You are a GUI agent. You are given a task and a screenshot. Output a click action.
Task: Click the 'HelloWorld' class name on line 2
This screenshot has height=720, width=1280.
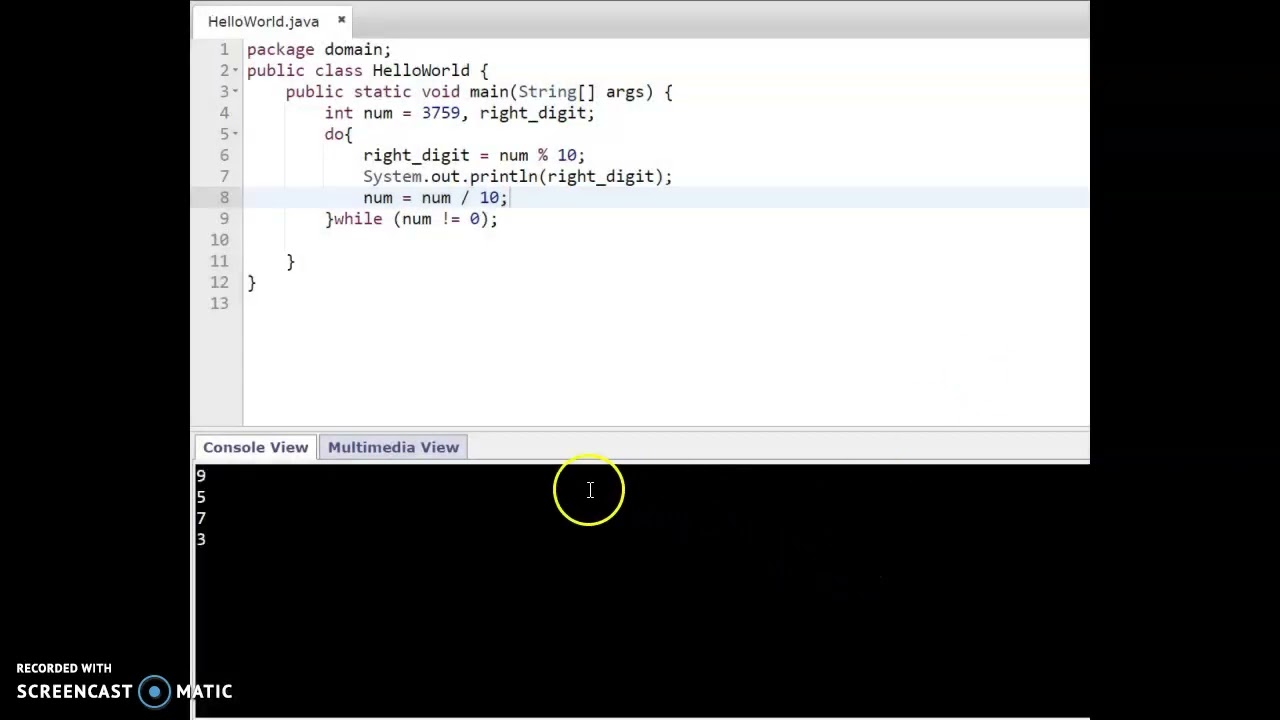pos(420,71)
